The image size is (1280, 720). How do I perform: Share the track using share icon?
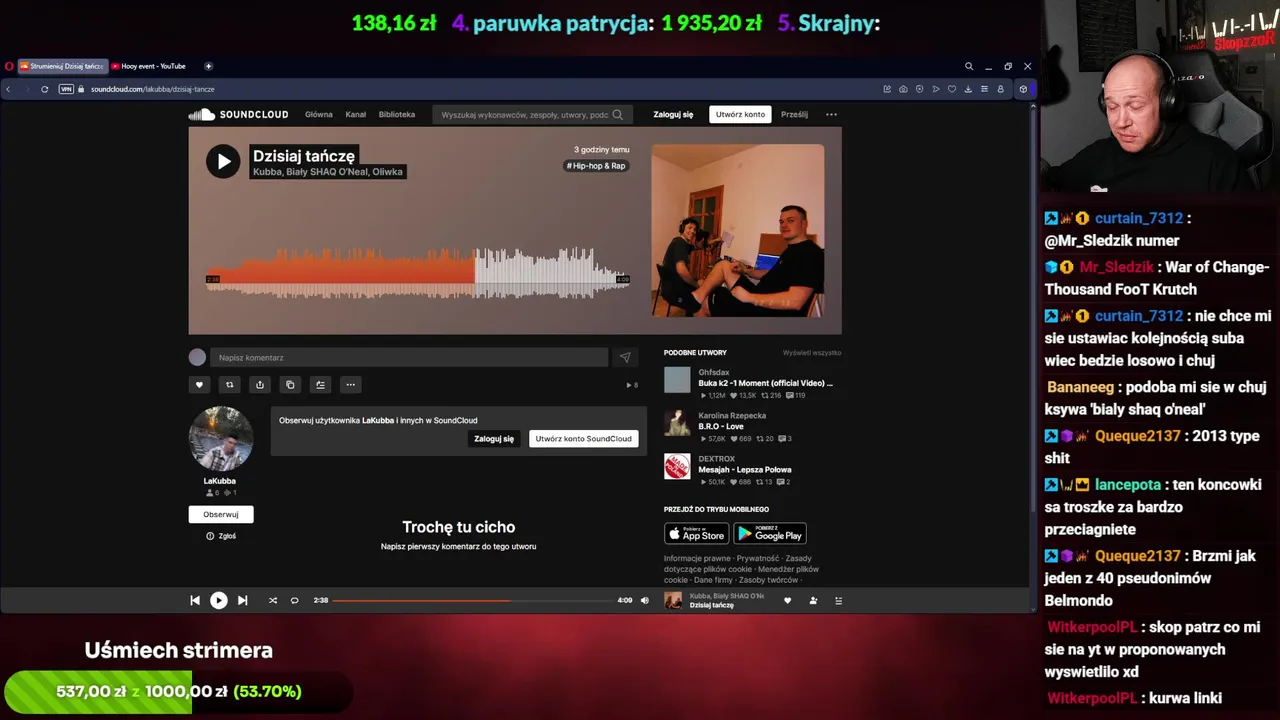pyautogui.click(x=260, y=384)
